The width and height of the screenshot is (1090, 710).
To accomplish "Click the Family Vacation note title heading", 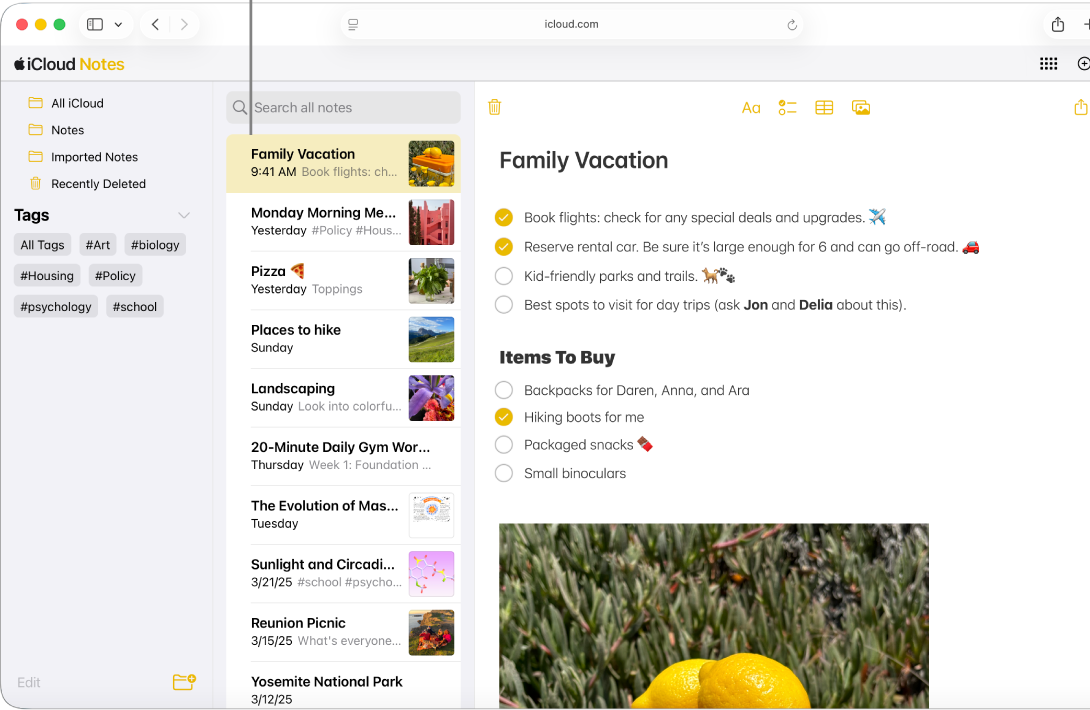I will click(x=584, y=161).
